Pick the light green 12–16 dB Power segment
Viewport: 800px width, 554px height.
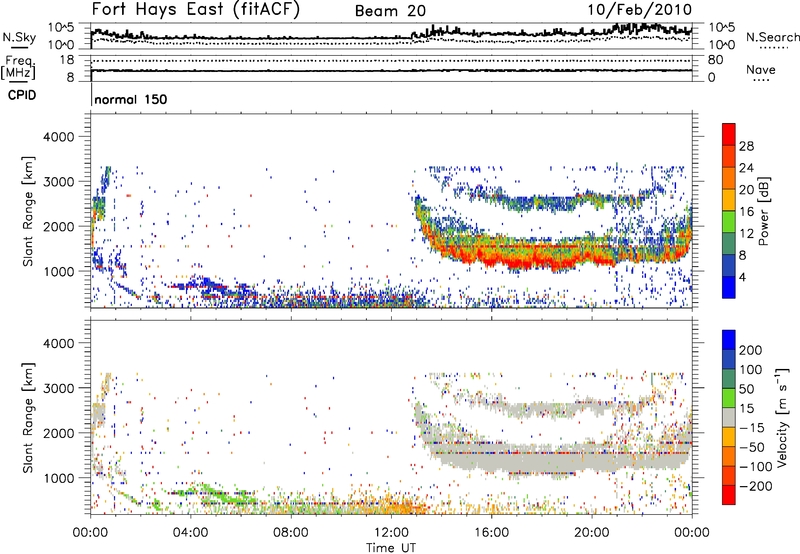click(729, 222)
